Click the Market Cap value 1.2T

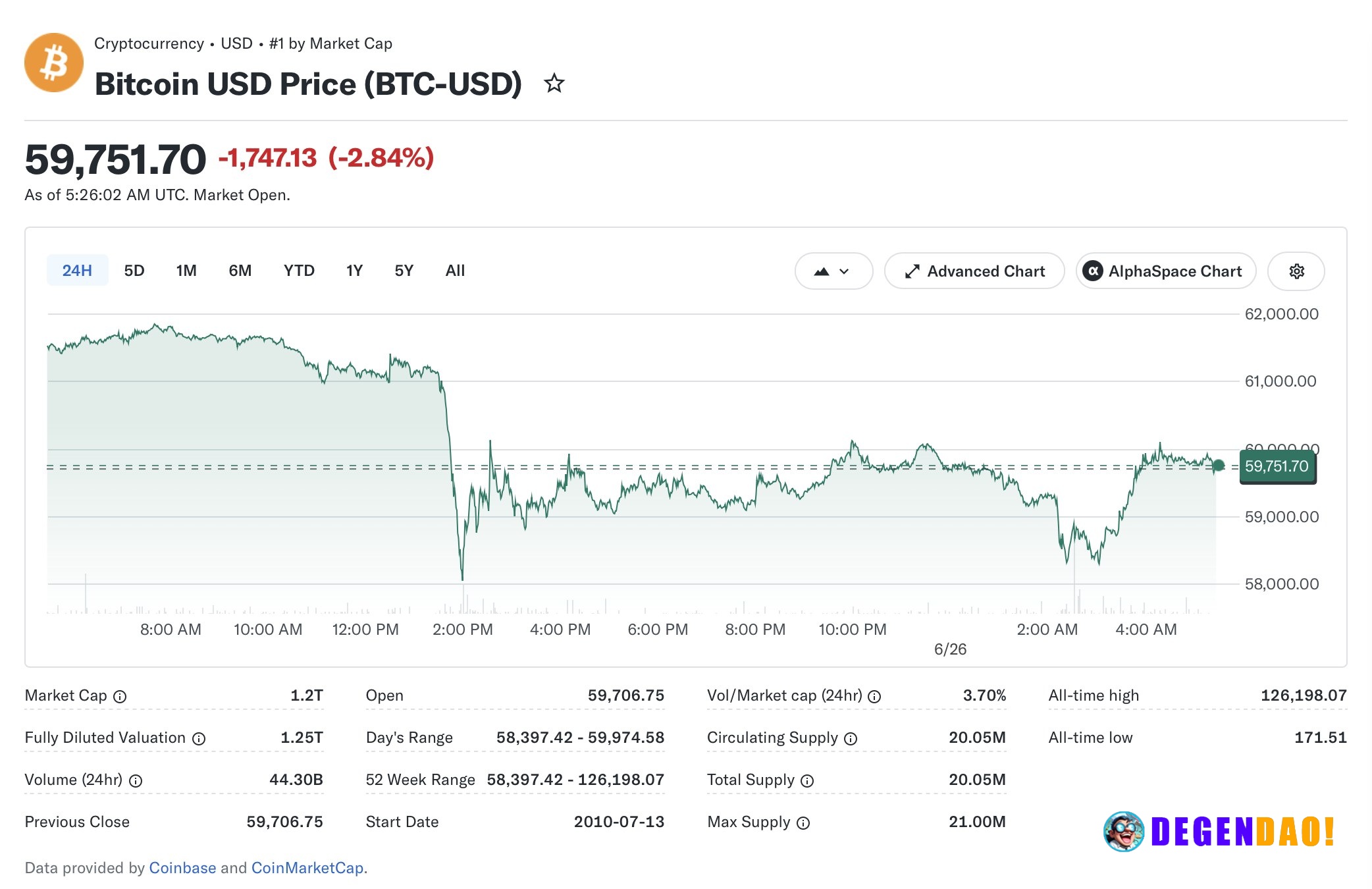(307, 695)
